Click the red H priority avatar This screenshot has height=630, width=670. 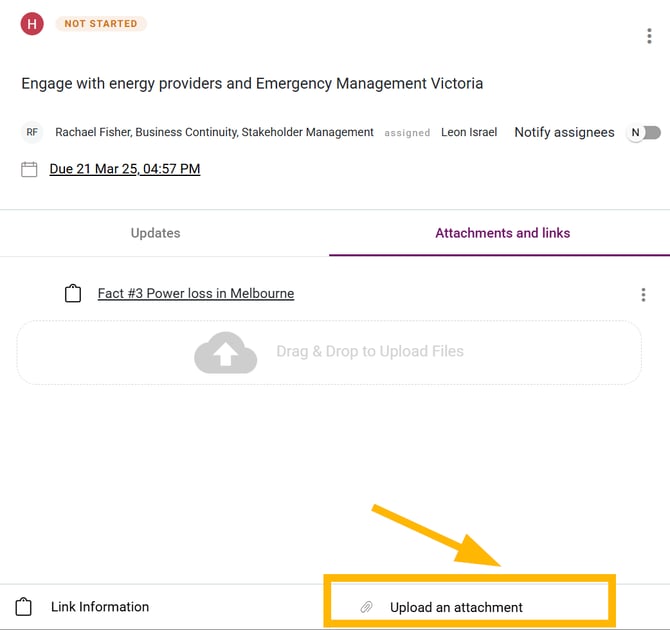(x=32, y=24)
